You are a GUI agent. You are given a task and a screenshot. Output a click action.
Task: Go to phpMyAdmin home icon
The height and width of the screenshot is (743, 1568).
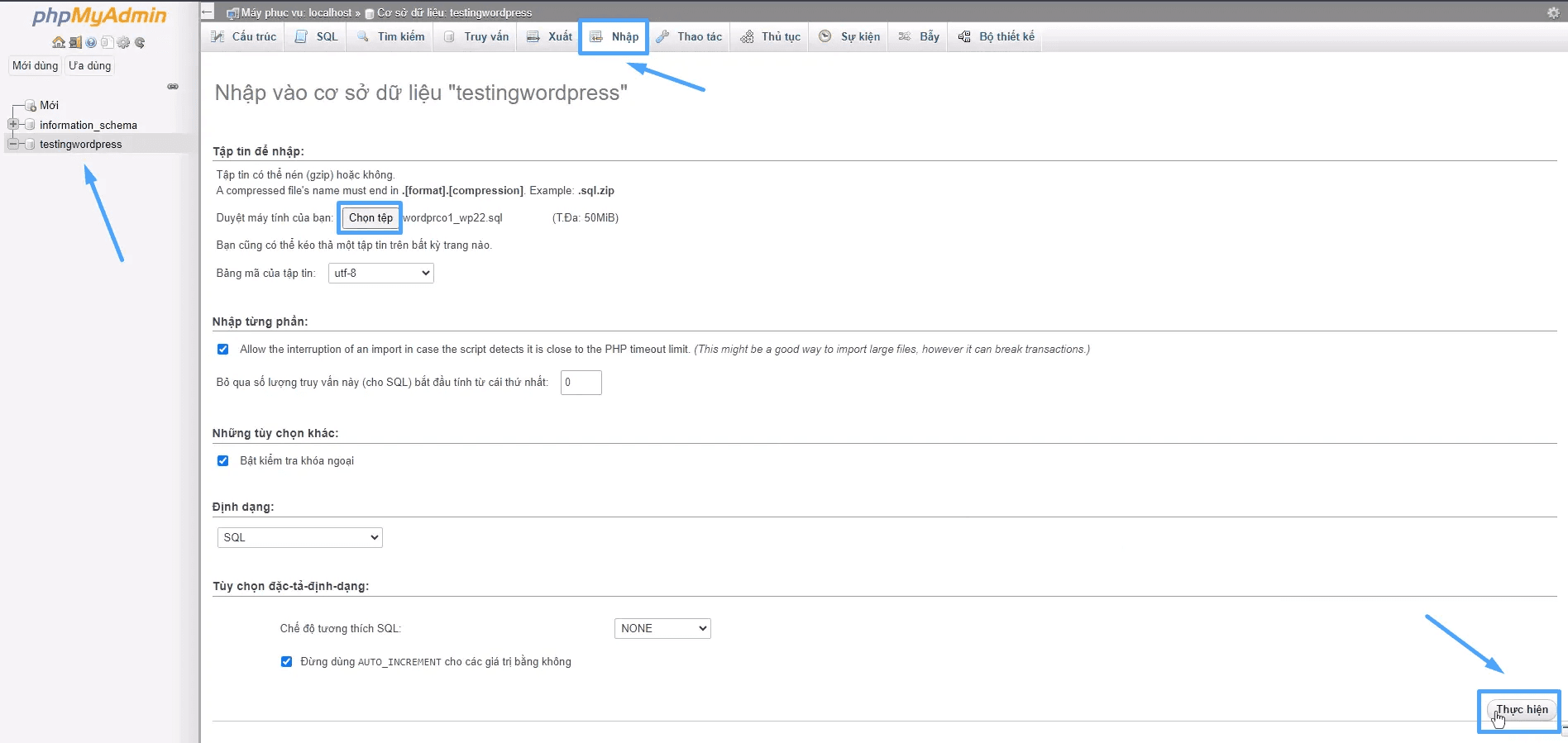coord(59,42)
